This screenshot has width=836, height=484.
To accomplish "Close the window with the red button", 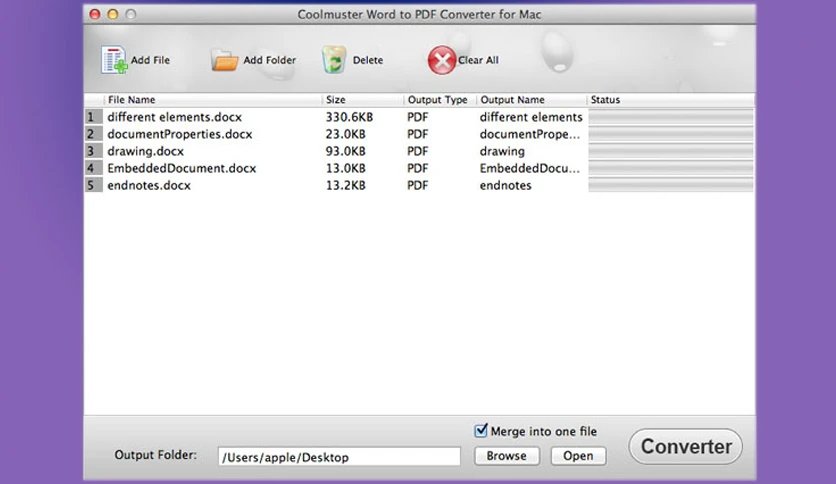I will pos(95,14).
